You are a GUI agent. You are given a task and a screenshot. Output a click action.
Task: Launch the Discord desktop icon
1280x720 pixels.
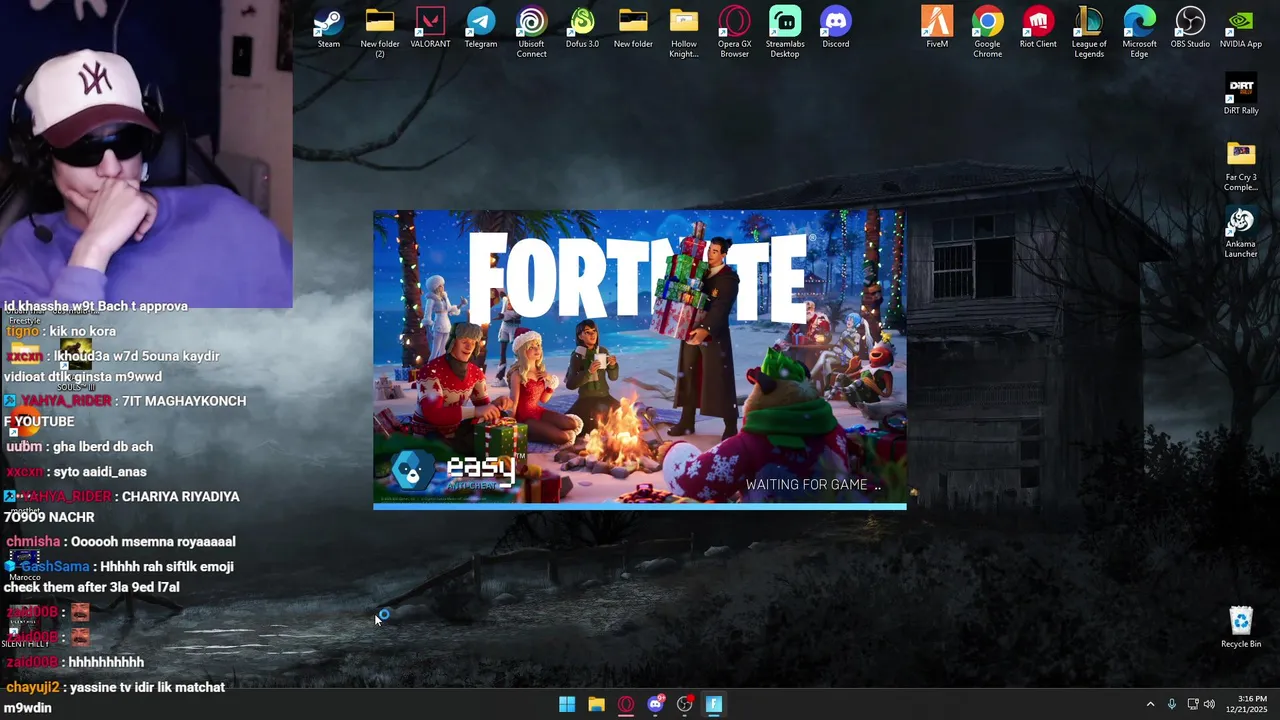(836, 28)
